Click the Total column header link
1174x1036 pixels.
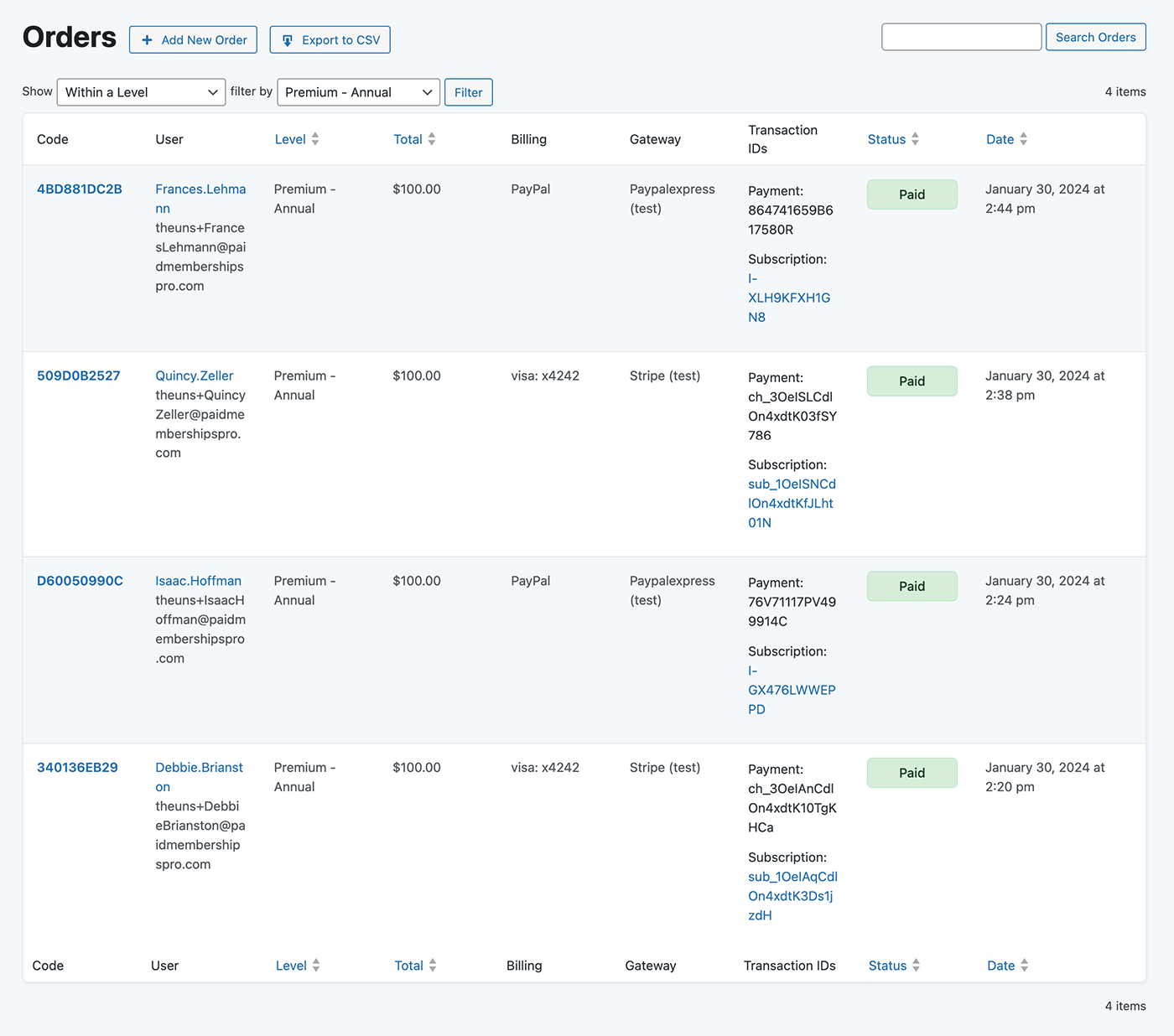(x=408, y=138)
